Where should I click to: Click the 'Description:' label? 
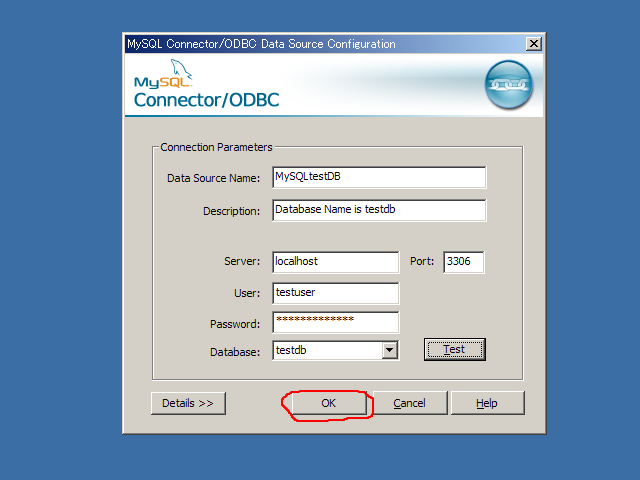click(231, 211)
